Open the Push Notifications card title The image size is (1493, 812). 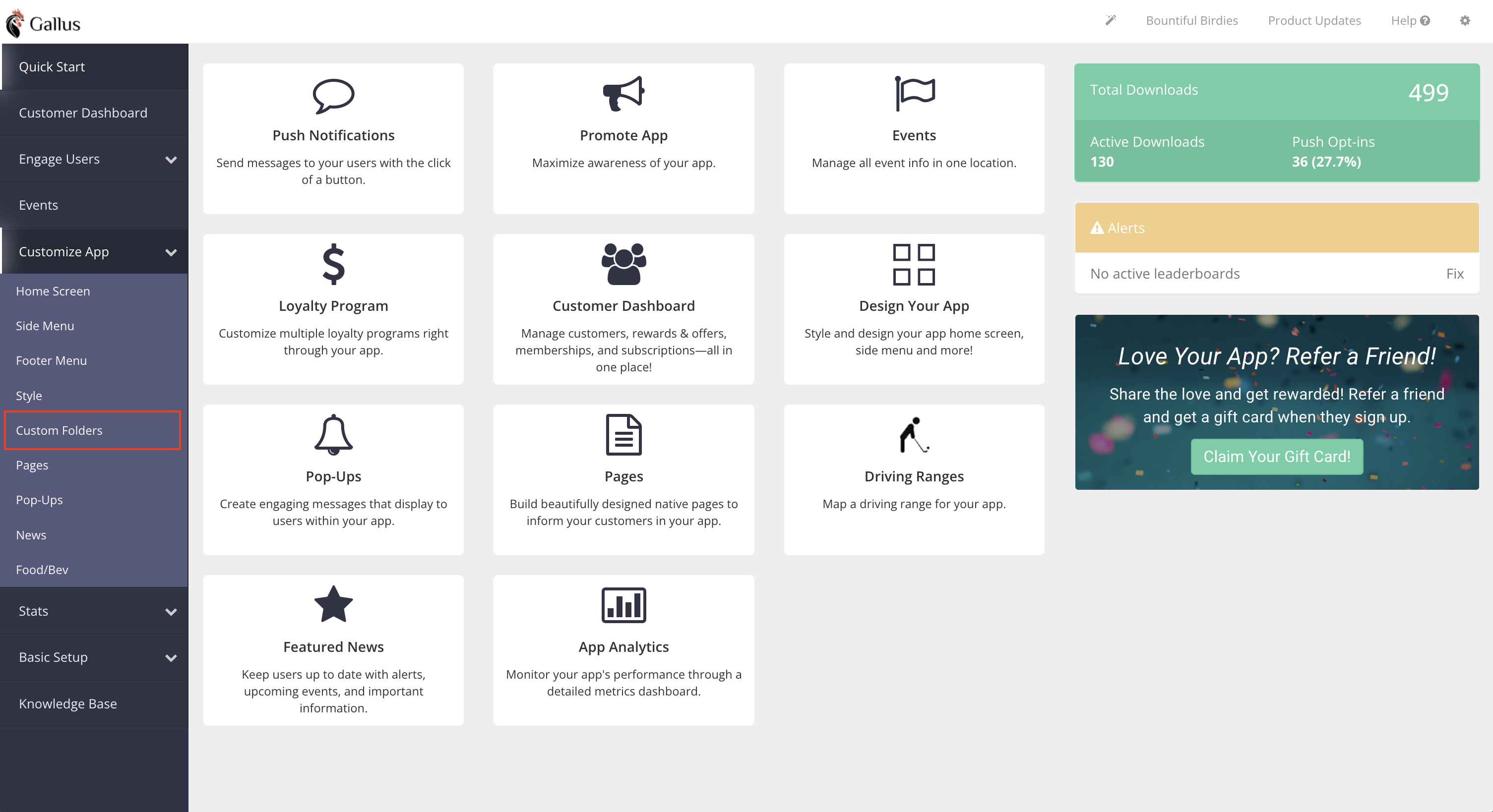[333, 135]
